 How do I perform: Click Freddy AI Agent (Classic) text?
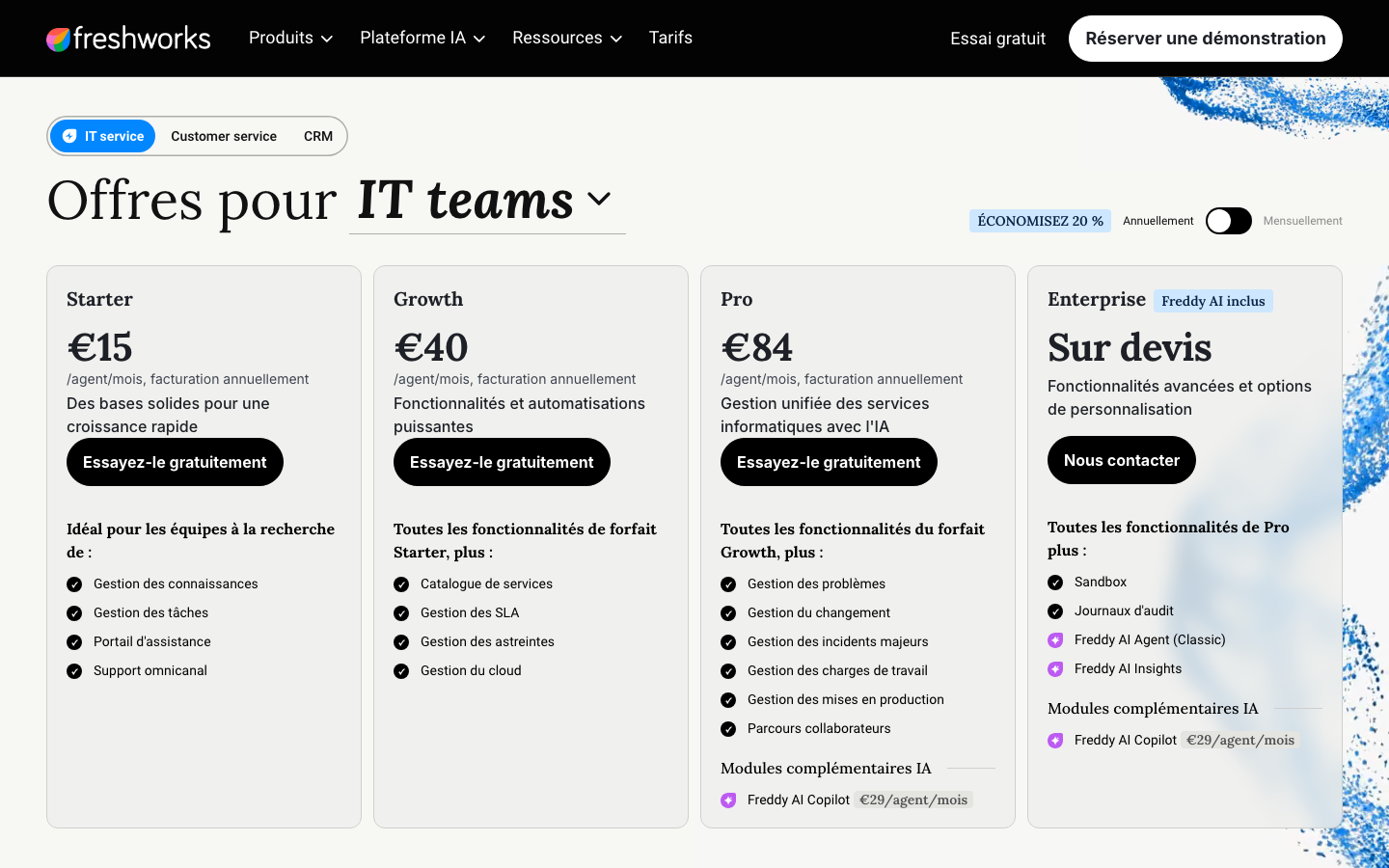tap(1150, 639)
